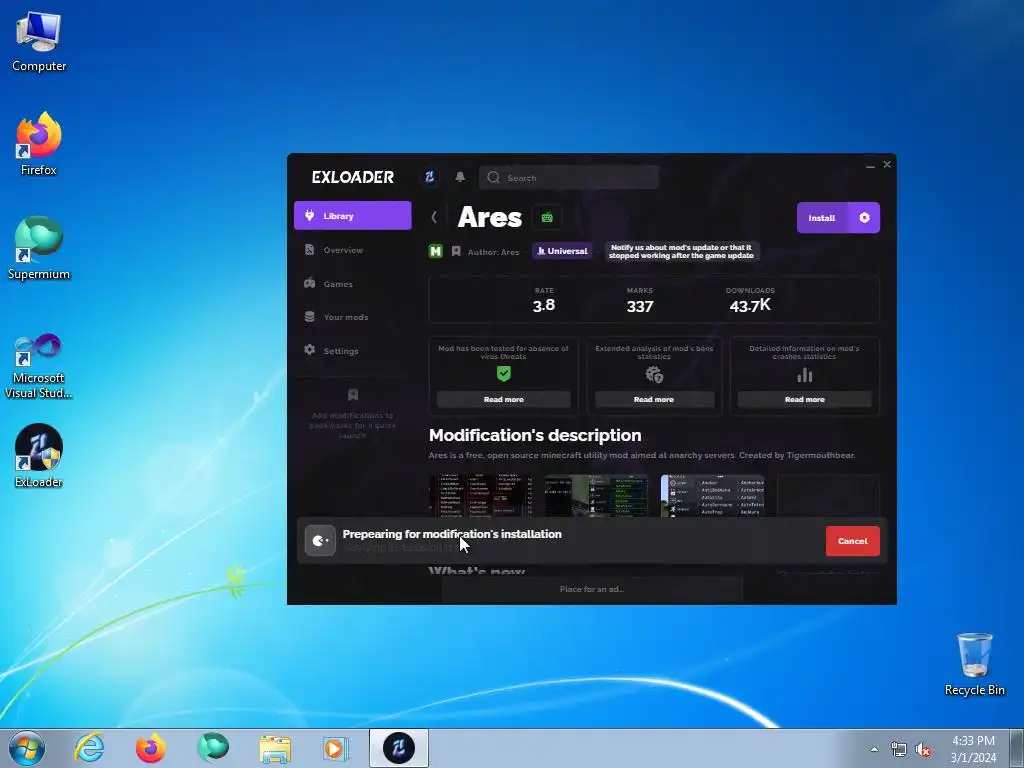Cancel the modification installation
The image size is (1024, 768).
[x=853, y=541]
